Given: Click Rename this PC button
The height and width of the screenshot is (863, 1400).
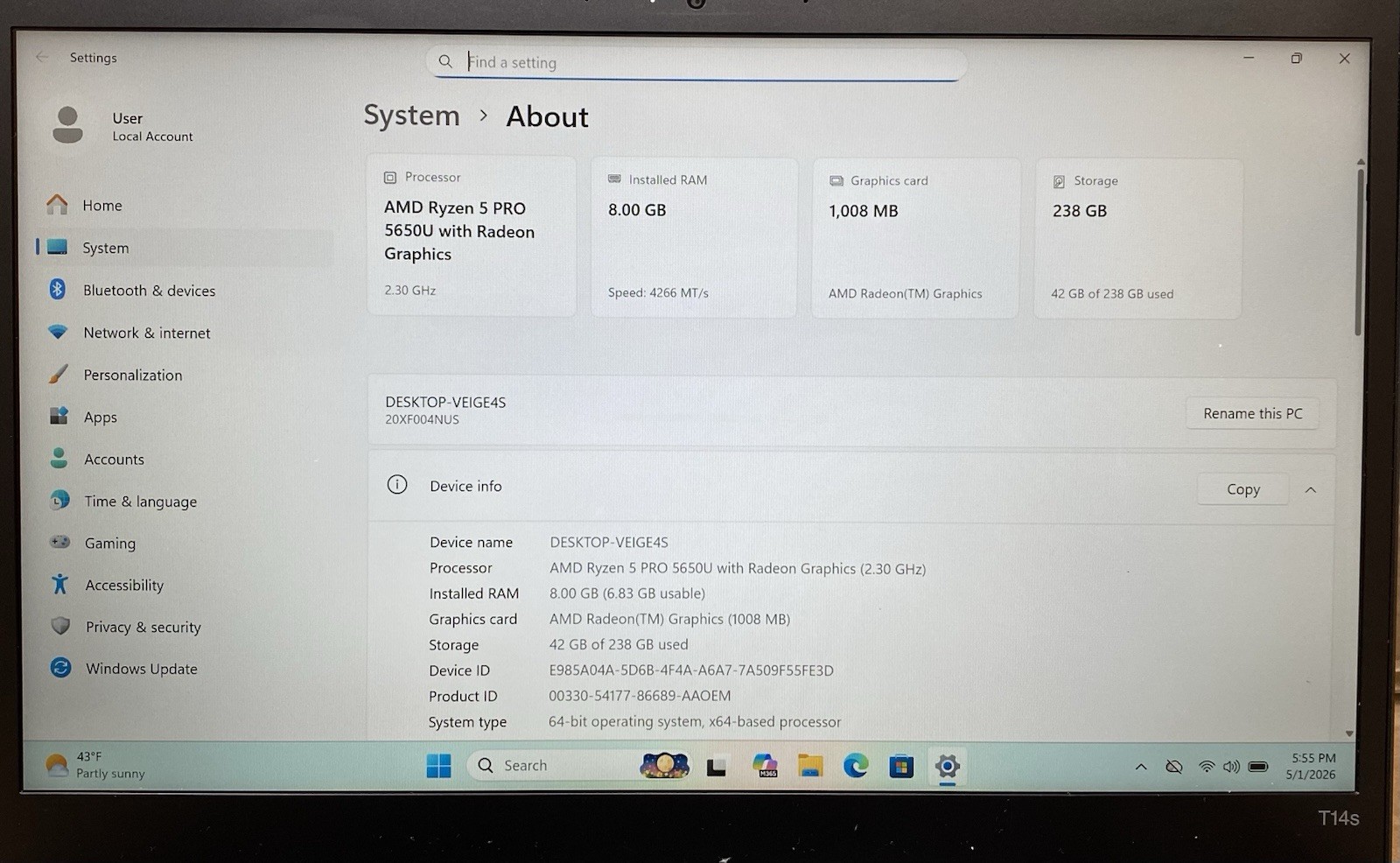Looking at the screenshot, I should [x=1252, y=413].
